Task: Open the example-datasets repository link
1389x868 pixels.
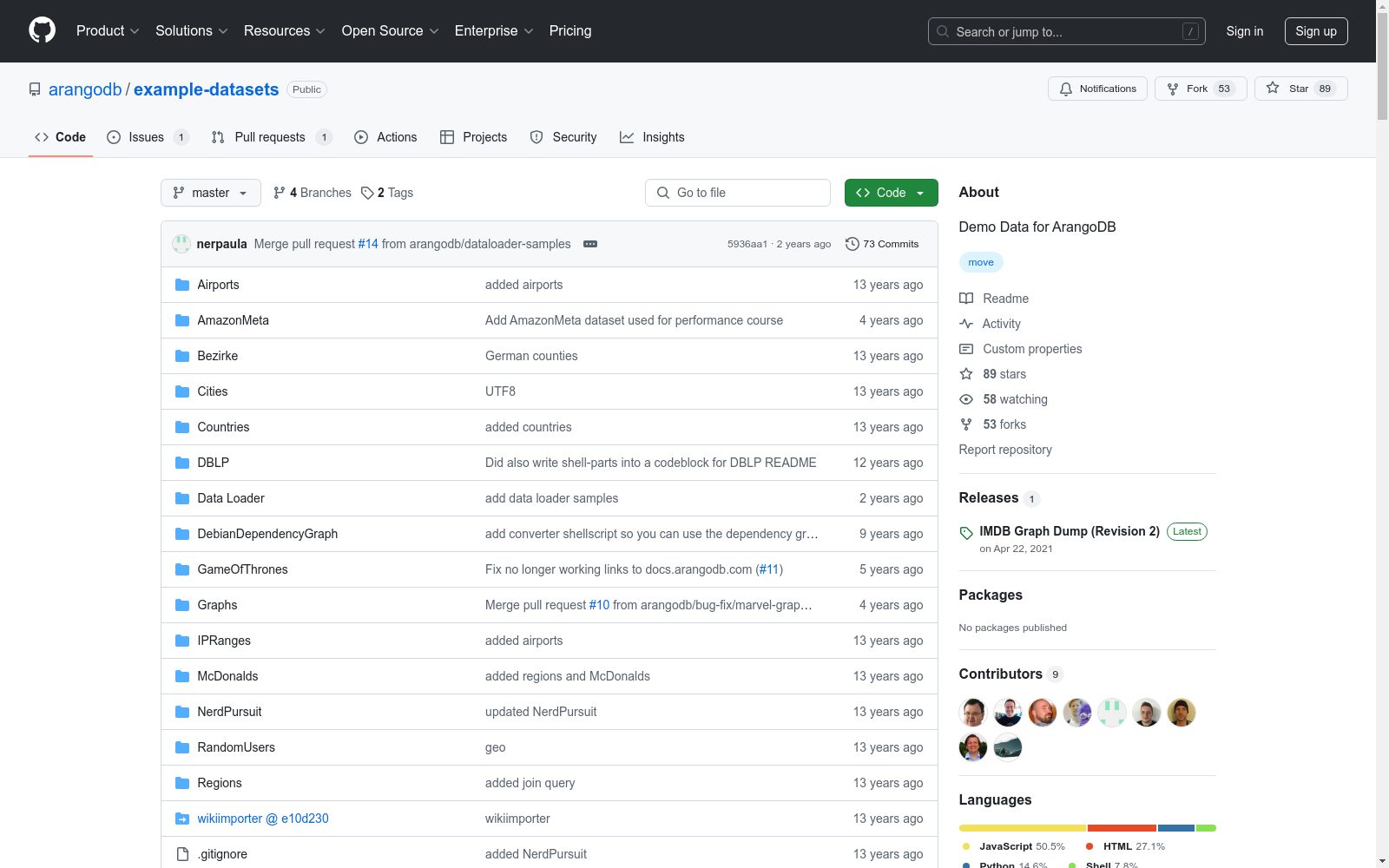Action: [x=207, y=89]
